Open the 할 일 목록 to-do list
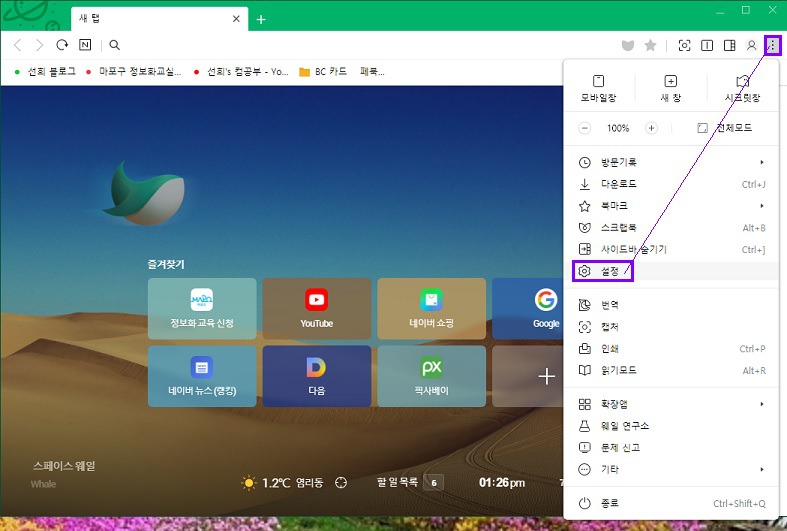This screenshot has width=787, height=531. [x=410, y=483]
